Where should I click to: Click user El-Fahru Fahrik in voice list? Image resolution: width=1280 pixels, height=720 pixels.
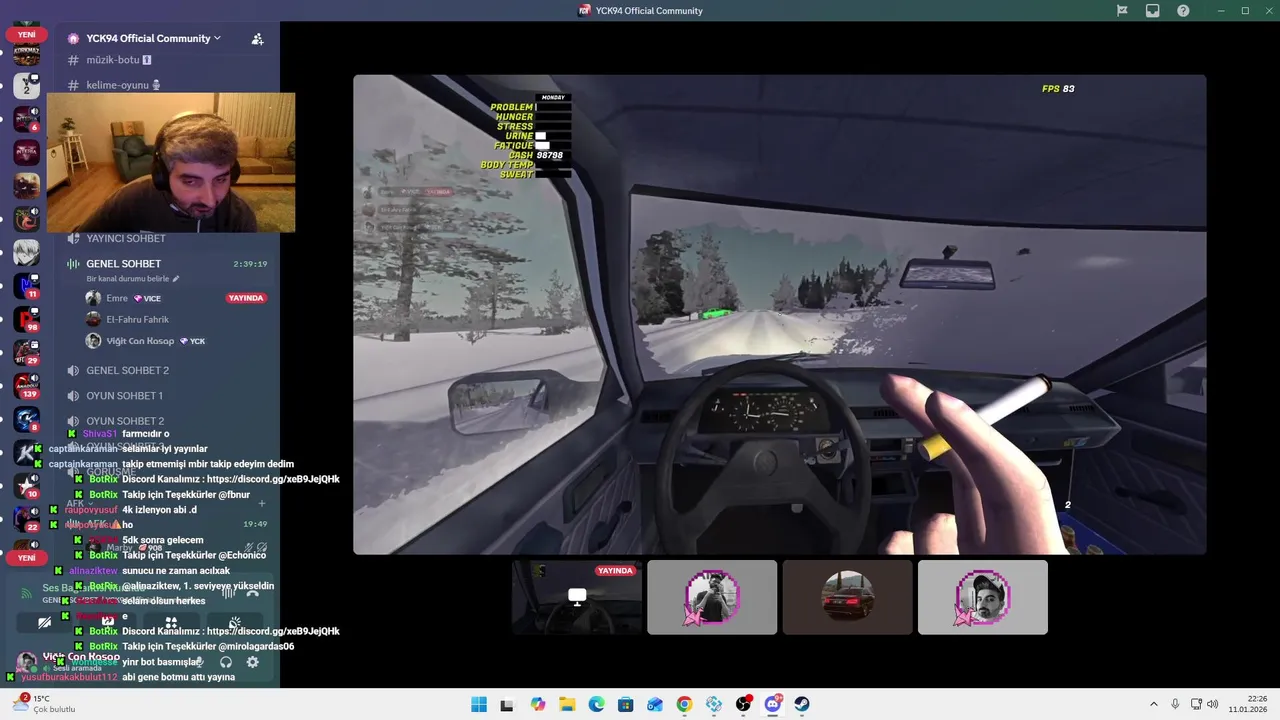[137, 319]
